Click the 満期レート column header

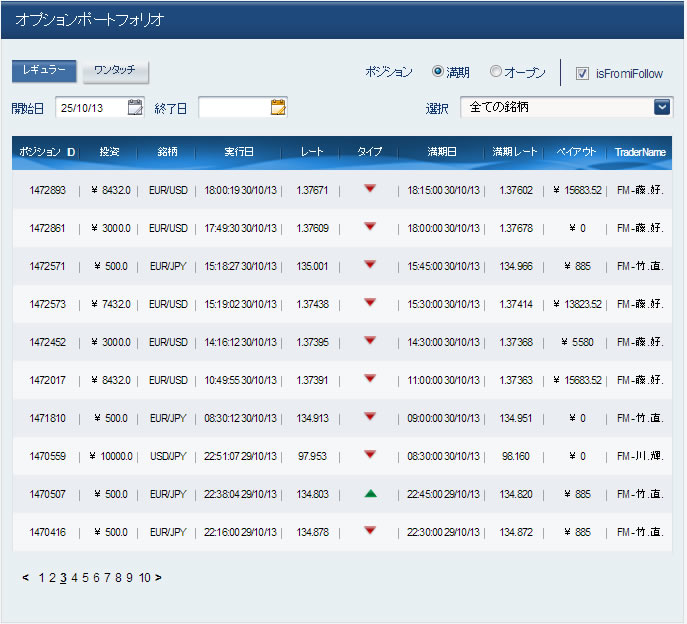(514, 152)
